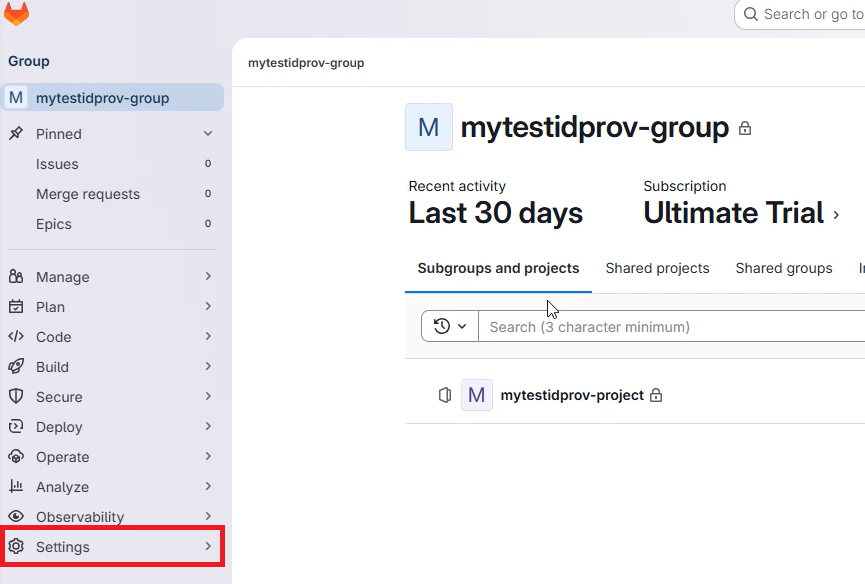Focus the Search or go to box
The width and height of the screenshot is (865, 584).
coord(800,14)
